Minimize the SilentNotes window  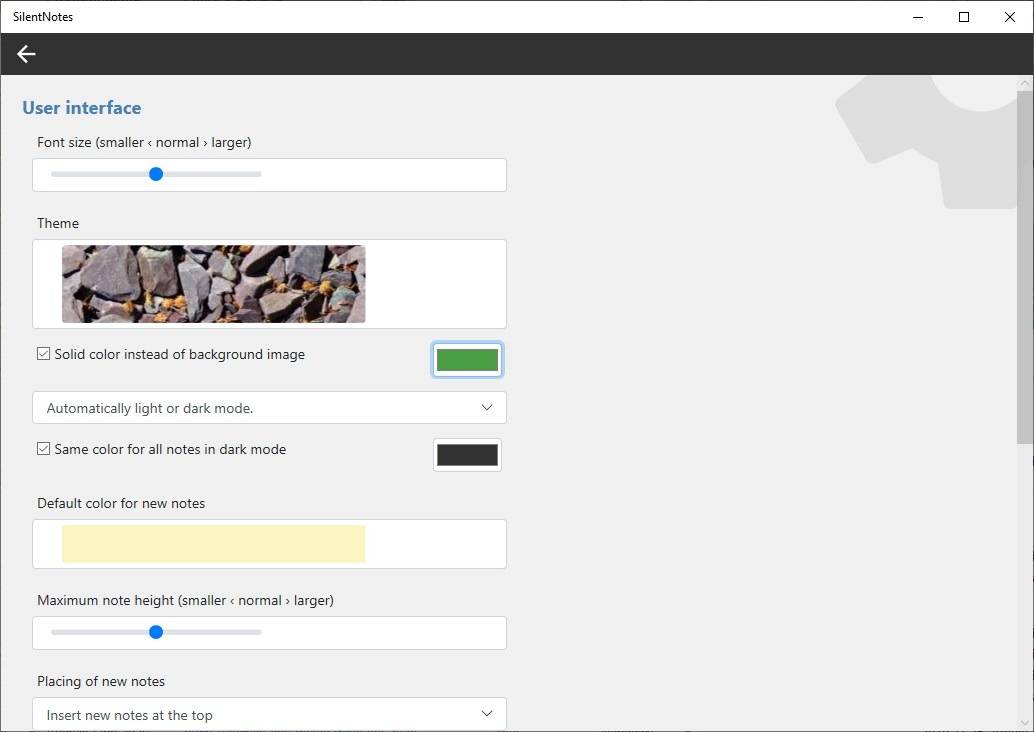tap(917, 17)
